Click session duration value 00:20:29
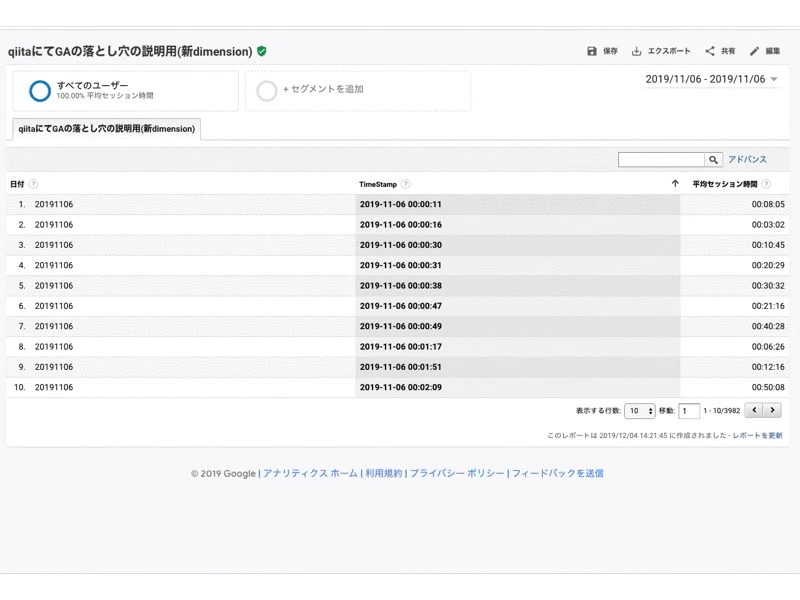 pos(768,265)
